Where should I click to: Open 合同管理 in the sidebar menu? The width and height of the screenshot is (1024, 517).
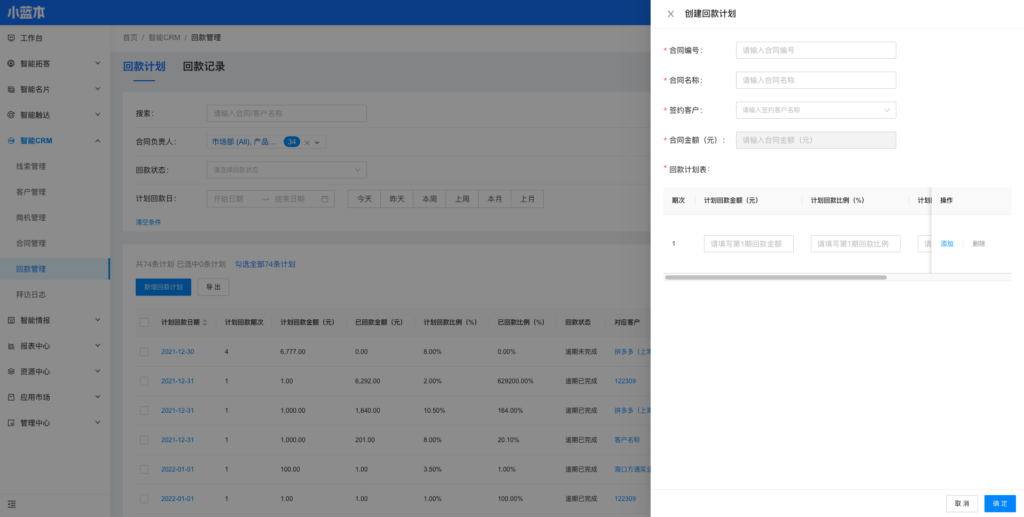(31, 243)
